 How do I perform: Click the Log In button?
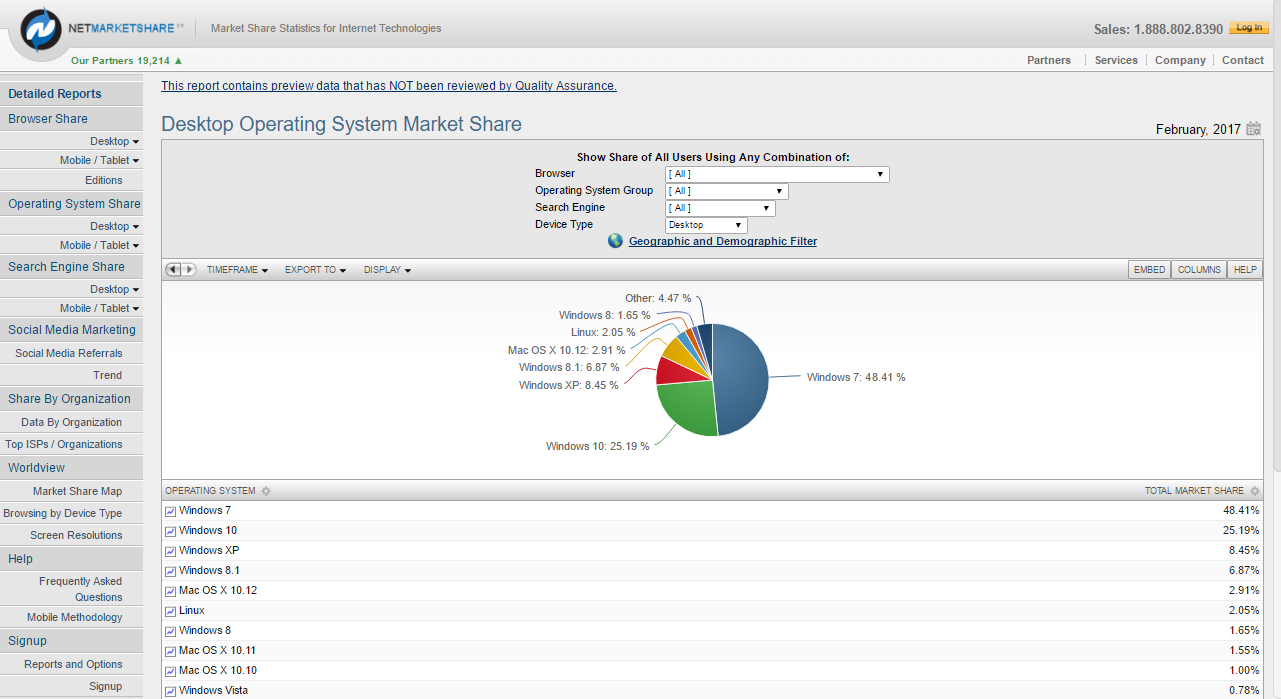point(1249,28)
